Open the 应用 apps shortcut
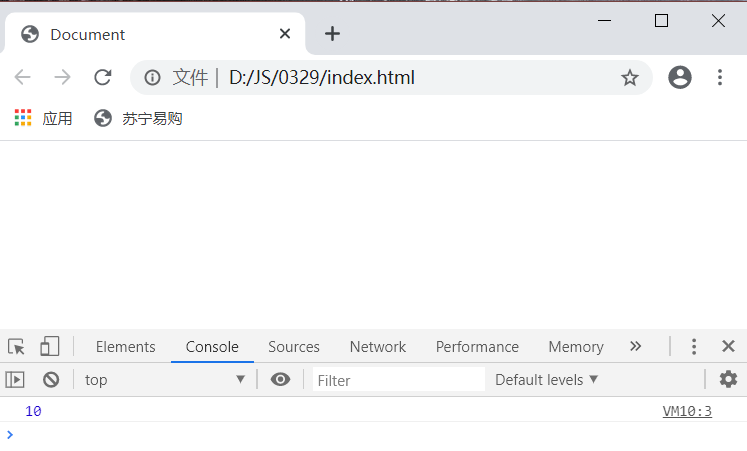The image size is (747, 451). [x=43, y=118]
